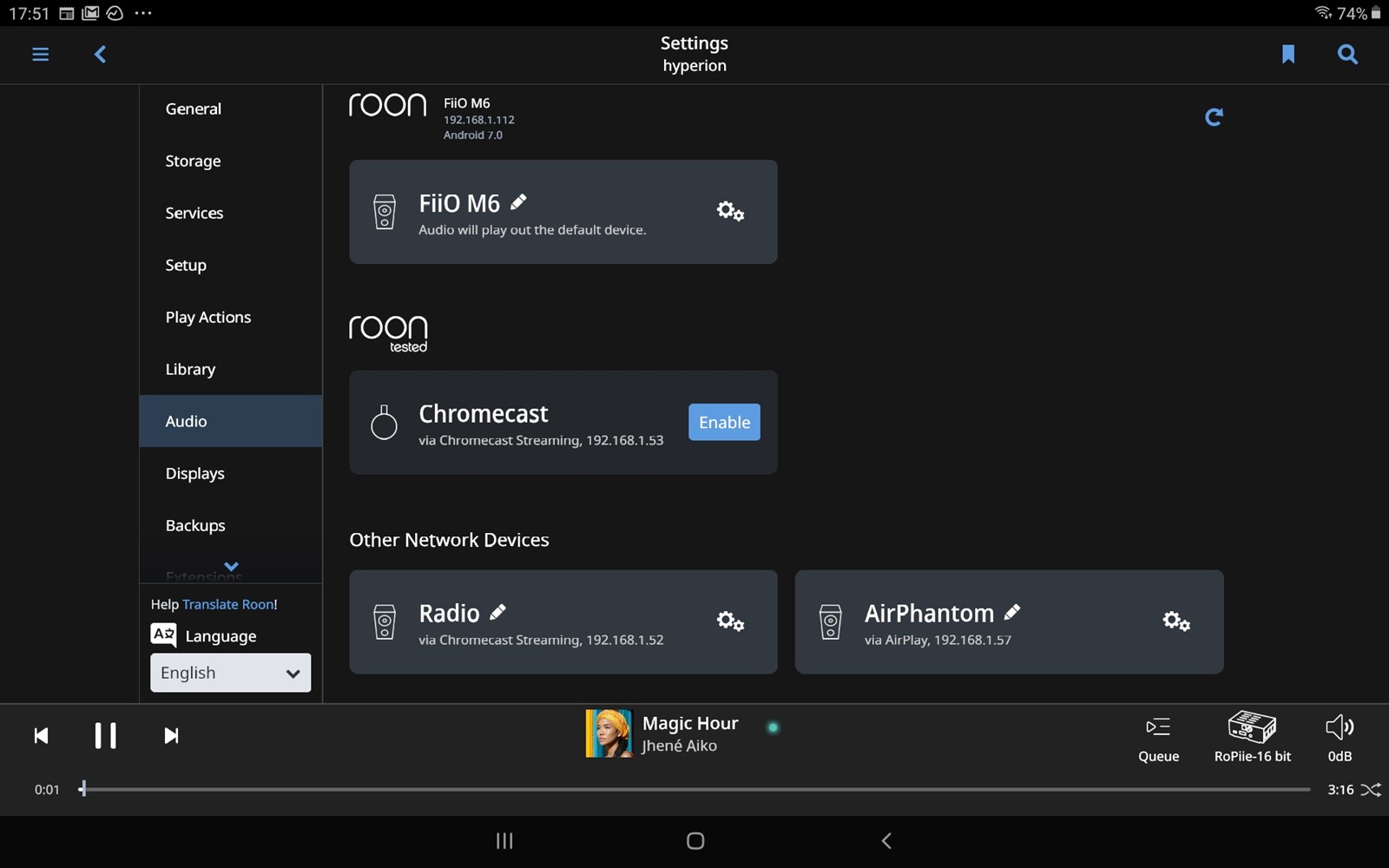Open bookmarks from the top bar

pos(1288,55)
